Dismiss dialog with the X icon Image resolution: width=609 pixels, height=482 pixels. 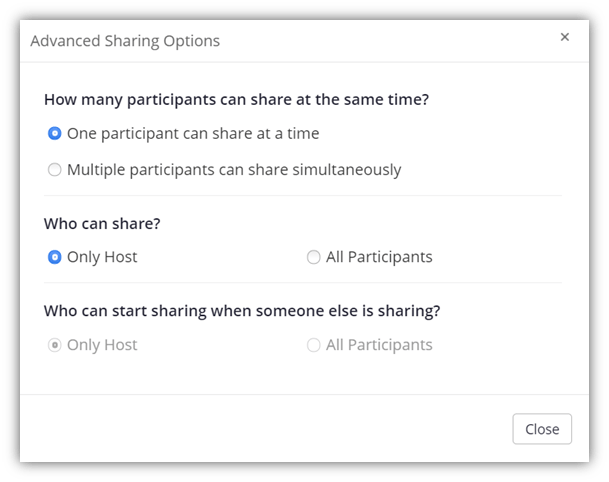[x=565, y=37]
